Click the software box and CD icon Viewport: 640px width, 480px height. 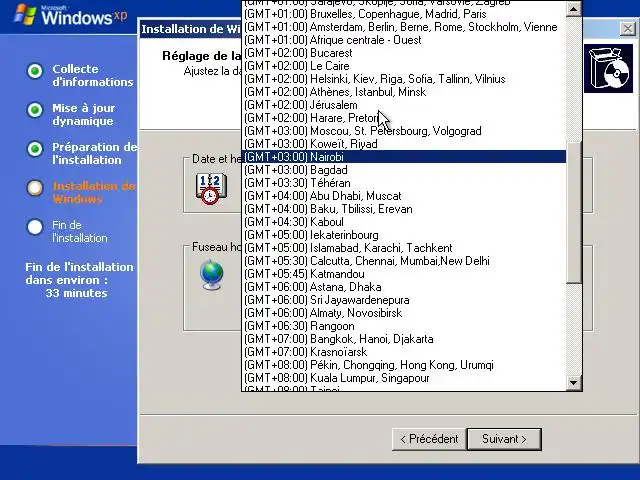point(611,69)
